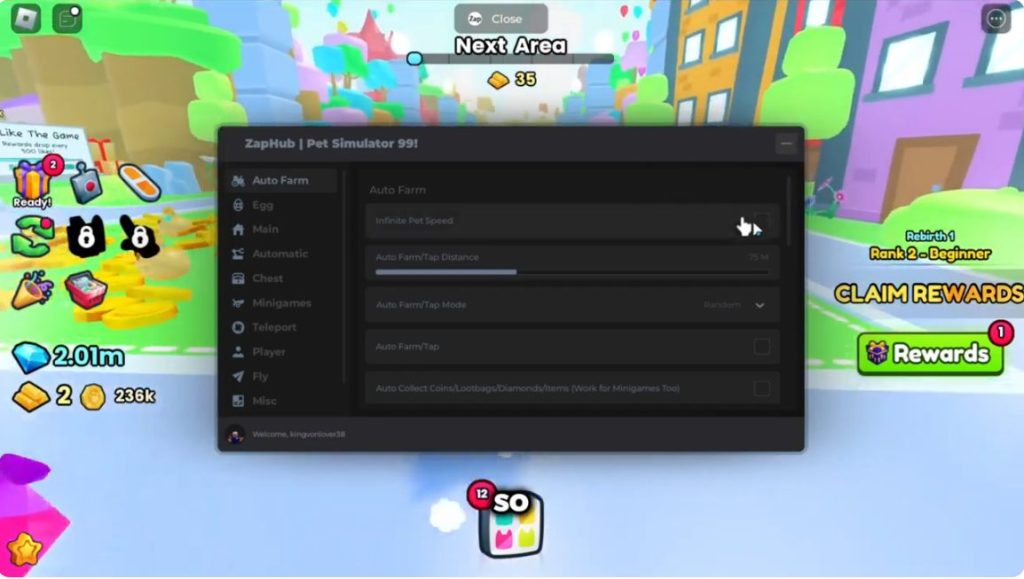Open the green trade arrows icon

(33, 237)
